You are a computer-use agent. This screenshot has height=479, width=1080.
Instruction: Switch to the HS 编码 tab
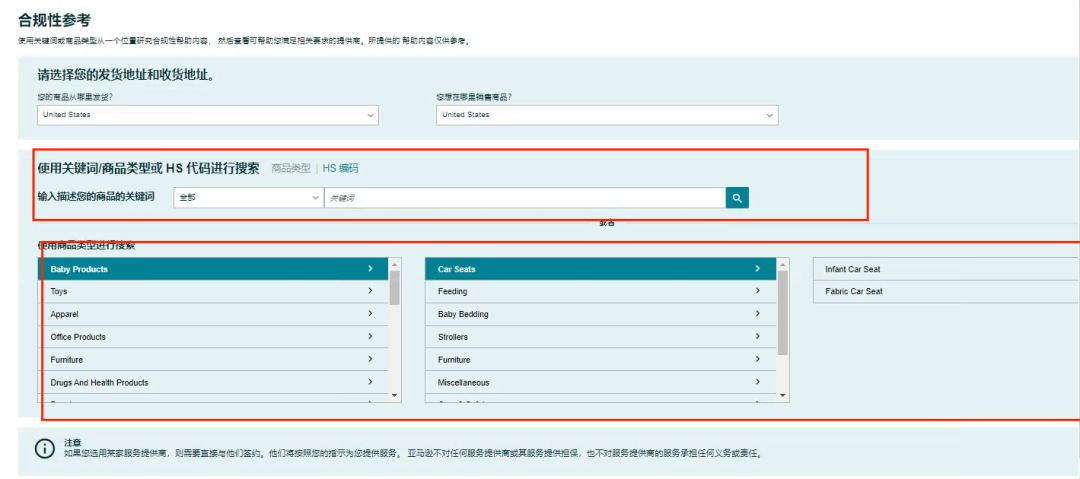[340, 168]
